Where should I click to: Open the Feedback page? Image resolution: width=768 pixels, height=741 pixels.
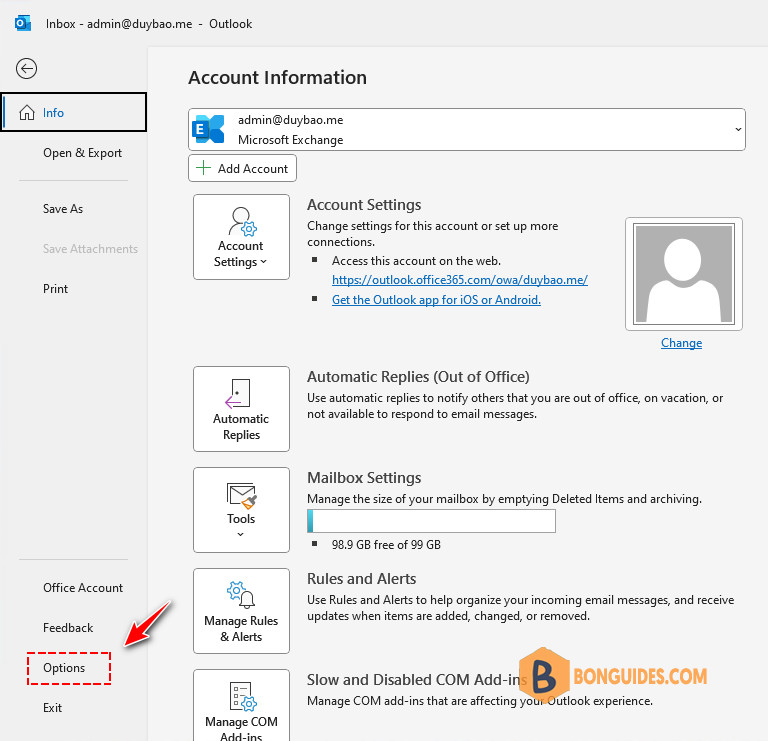pos(68,628)
